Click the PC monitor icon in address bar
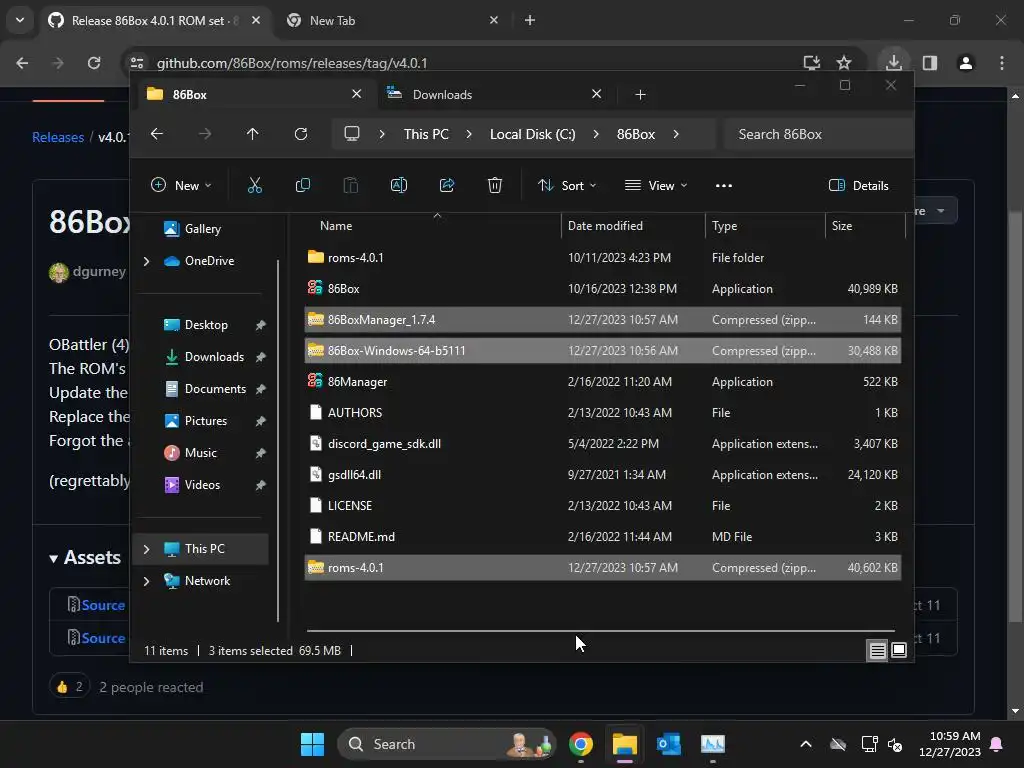1024x768 pixels. click(352, 134)
